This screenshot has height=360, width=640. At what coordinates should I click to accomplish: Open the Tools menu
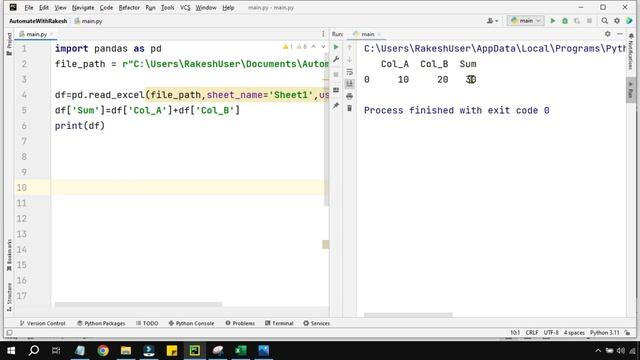pyautogui.click(x=167, y=8)
